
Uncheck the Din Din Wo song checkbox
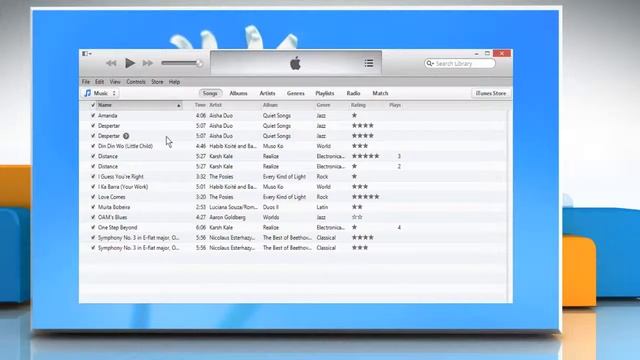[x=93, y=146]
